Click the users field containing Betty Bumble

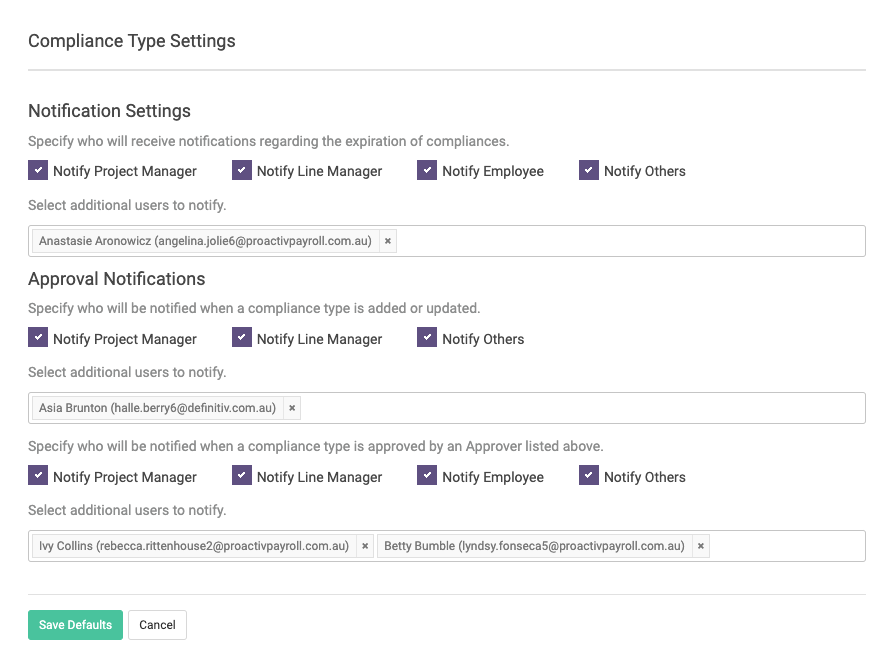tap(790, 546)
